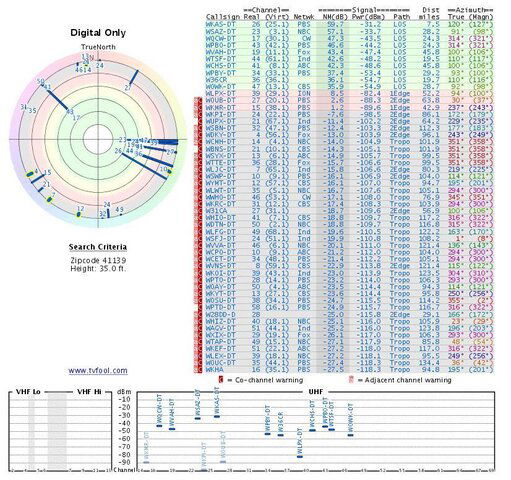Click the pink Adjacent channel warning legend icon
The image size is (511, 480).
(x=350, y=380)
